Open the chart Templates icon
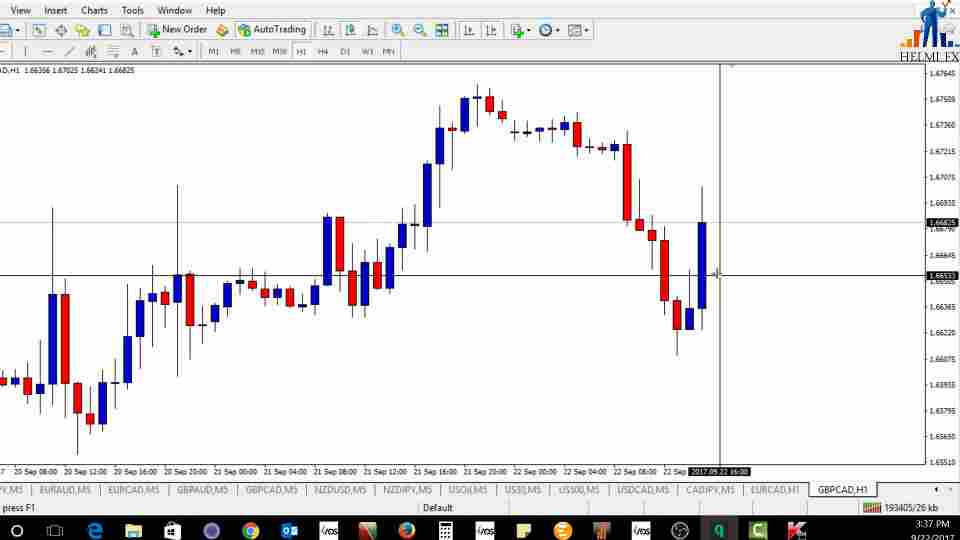 tap(574, 30)
